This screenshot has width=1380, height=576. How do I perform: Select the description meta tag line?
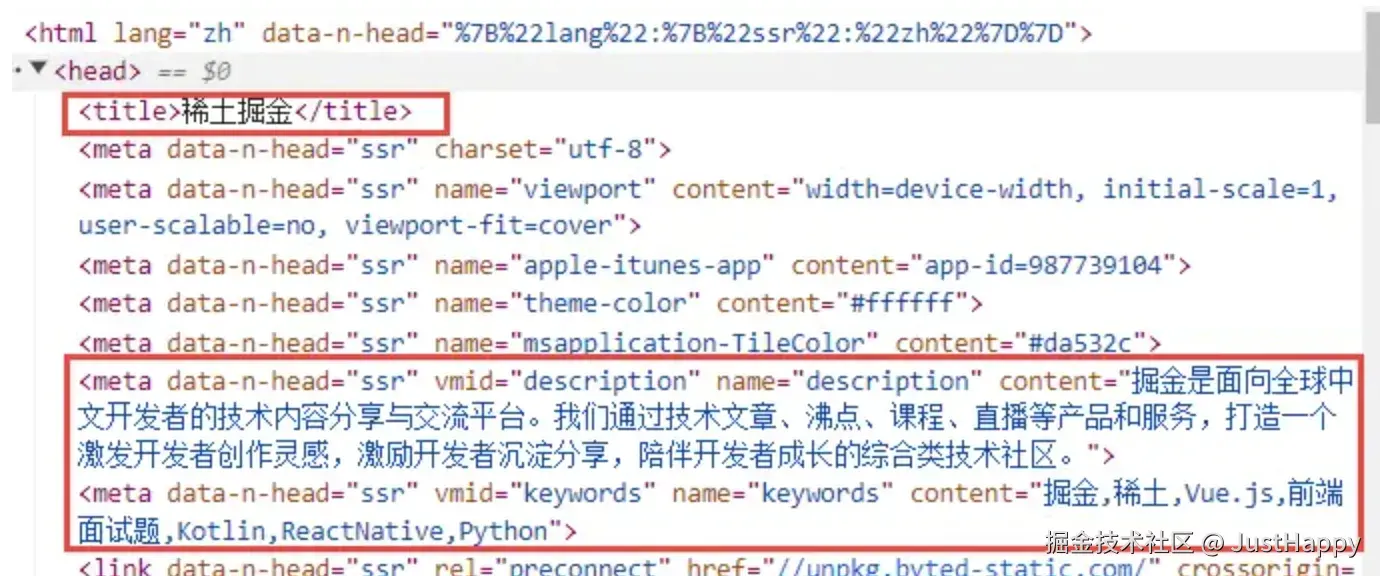(715, 418)
